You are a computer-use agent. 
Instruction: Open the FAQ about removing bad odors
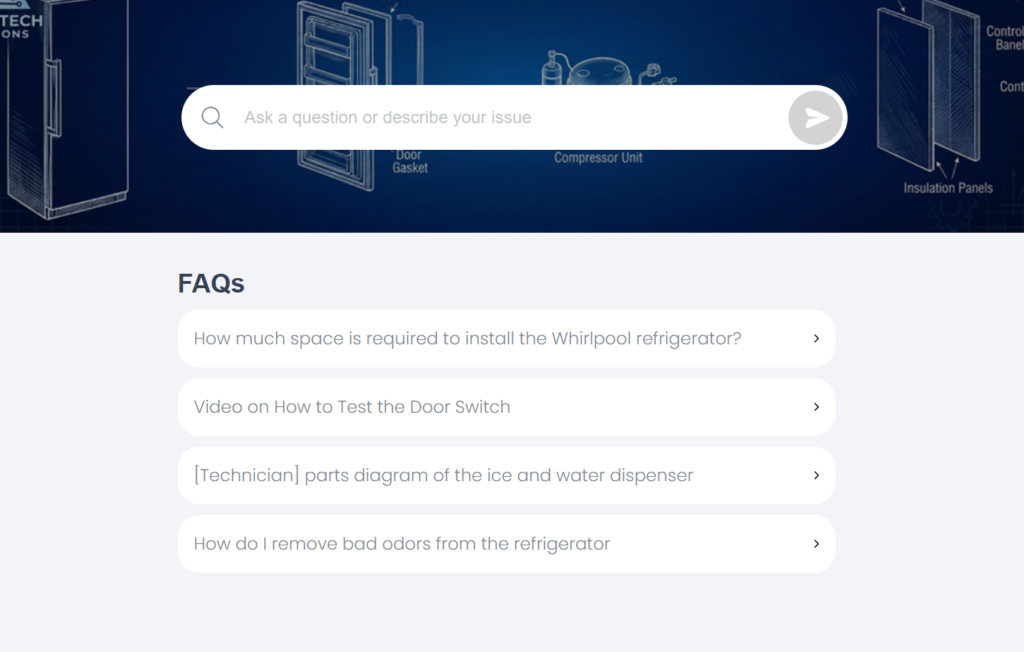[x=401, y=544]
